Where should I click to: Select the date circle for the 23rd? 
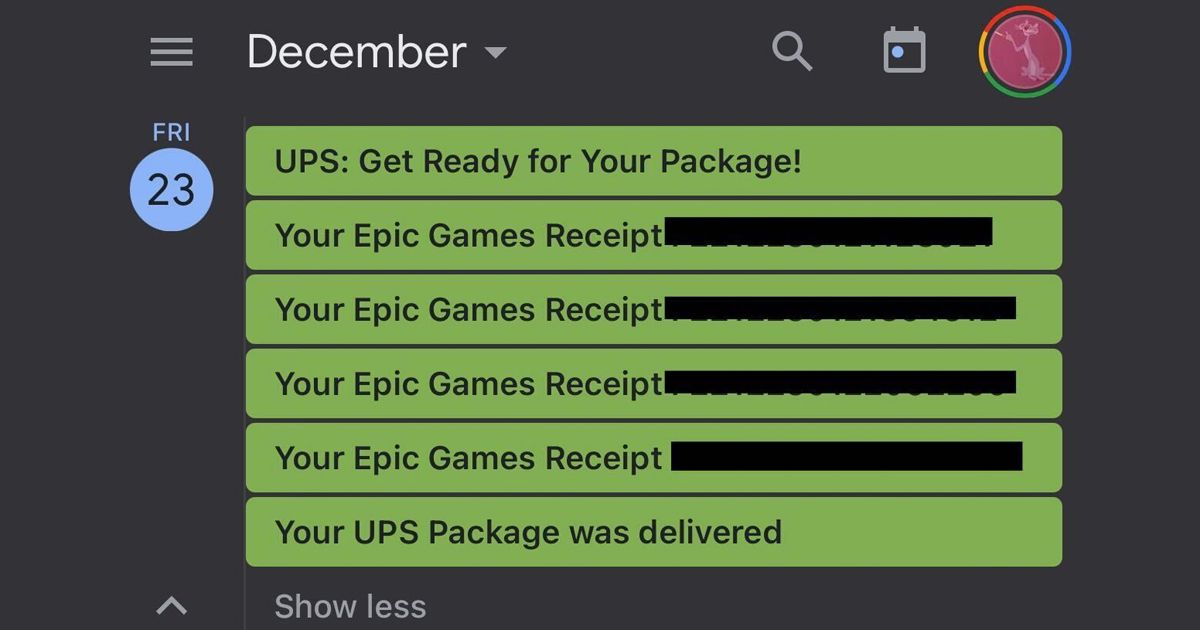[171, 190]
